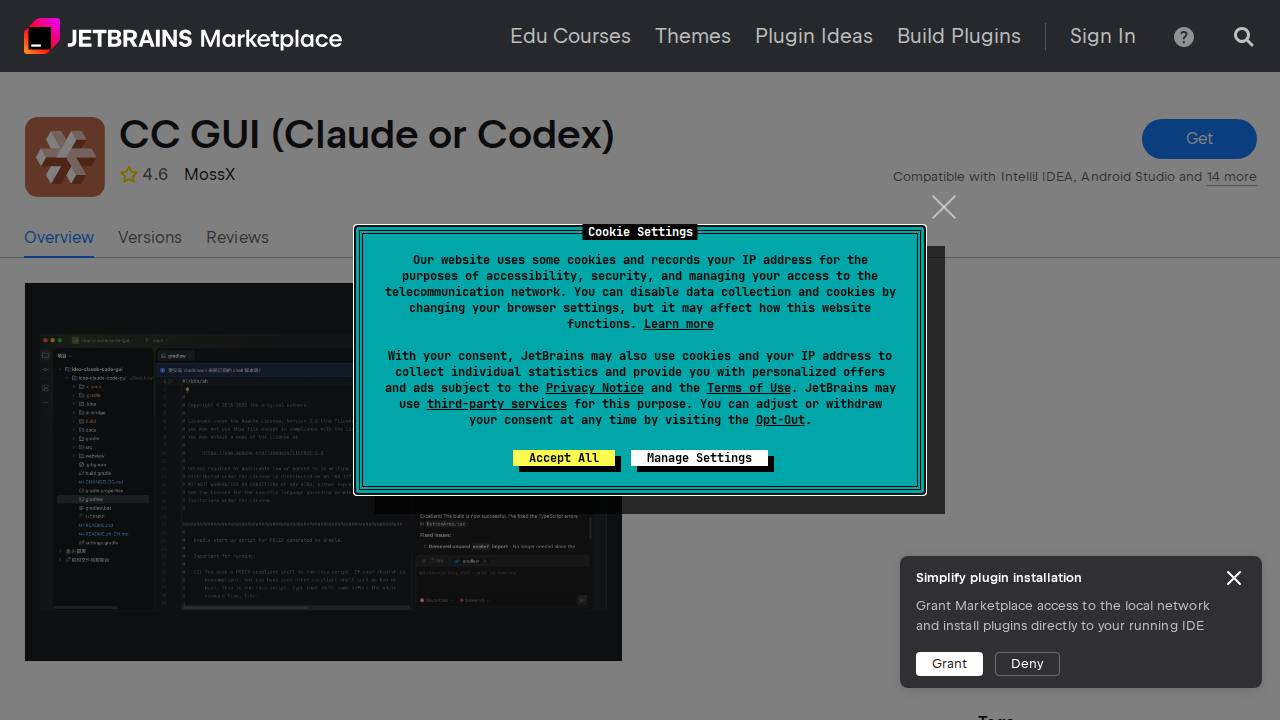Close the cookie settings dialog X
The image size is (1280, 720).
point(943,207)
